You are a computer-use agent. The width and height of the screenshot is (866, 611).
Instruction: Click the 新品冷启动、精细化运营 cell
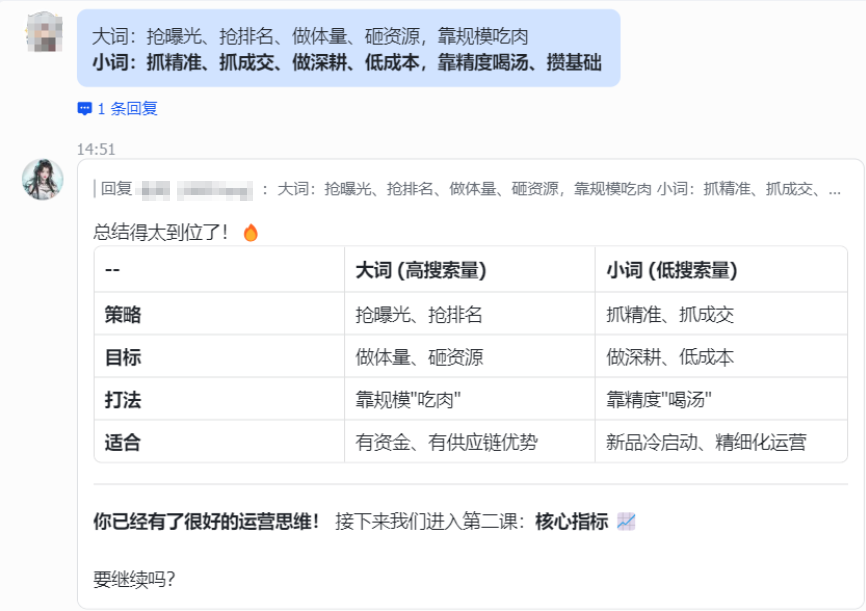[x=706, y=442]
